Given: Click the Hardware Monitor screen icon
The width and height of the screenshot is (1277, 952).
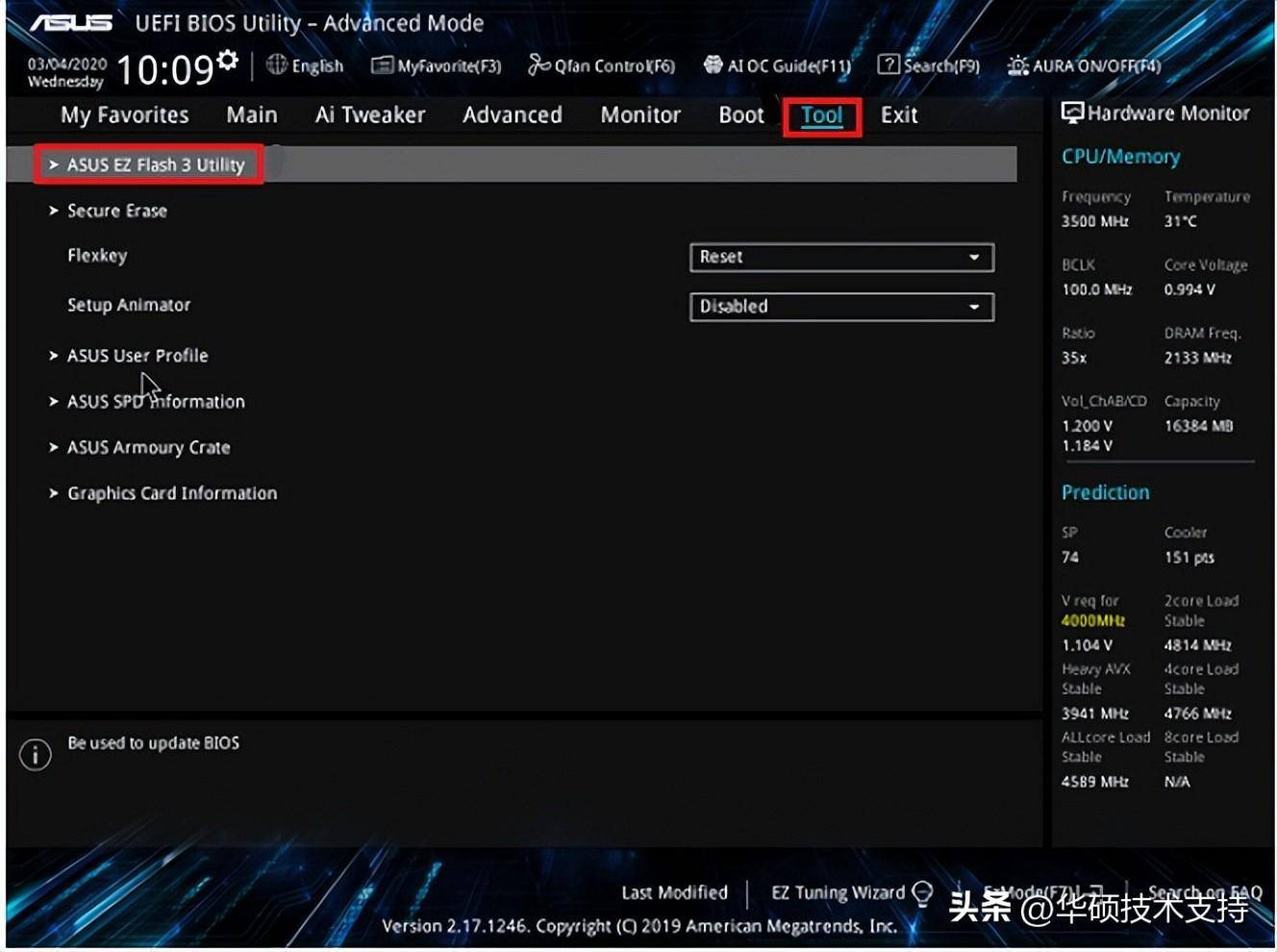Looking at the screenshot, I should click(x=1072, y=113).
